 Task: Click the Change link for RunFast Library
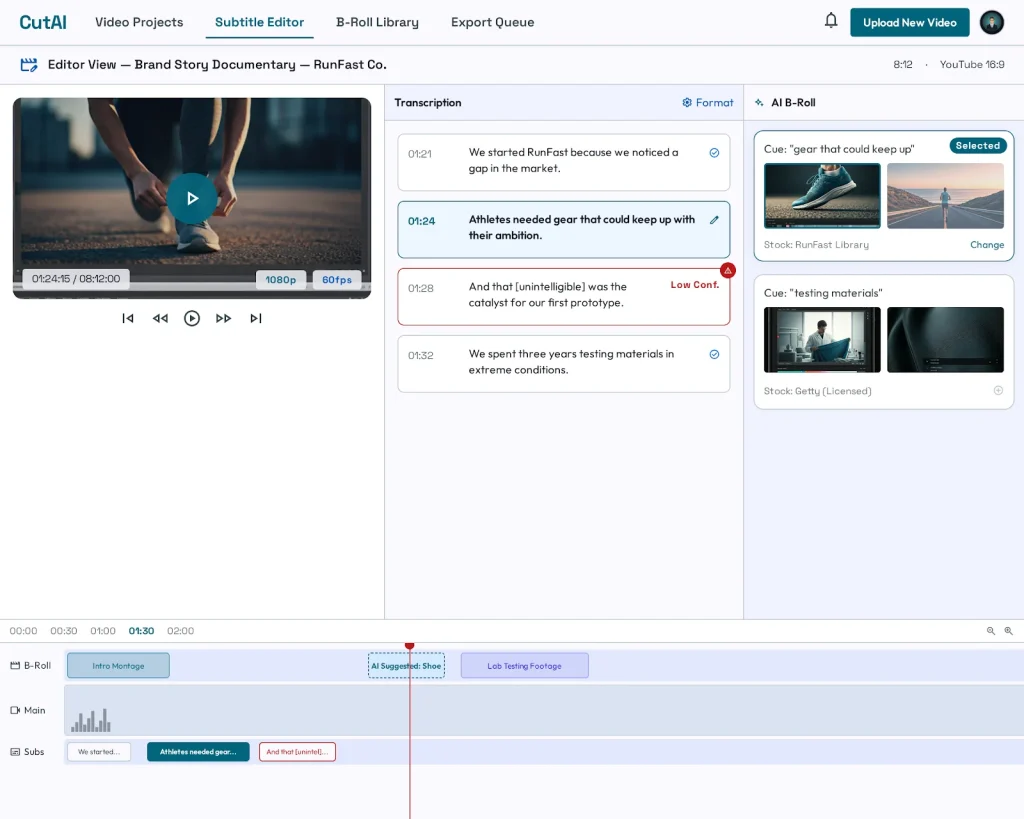987,245
